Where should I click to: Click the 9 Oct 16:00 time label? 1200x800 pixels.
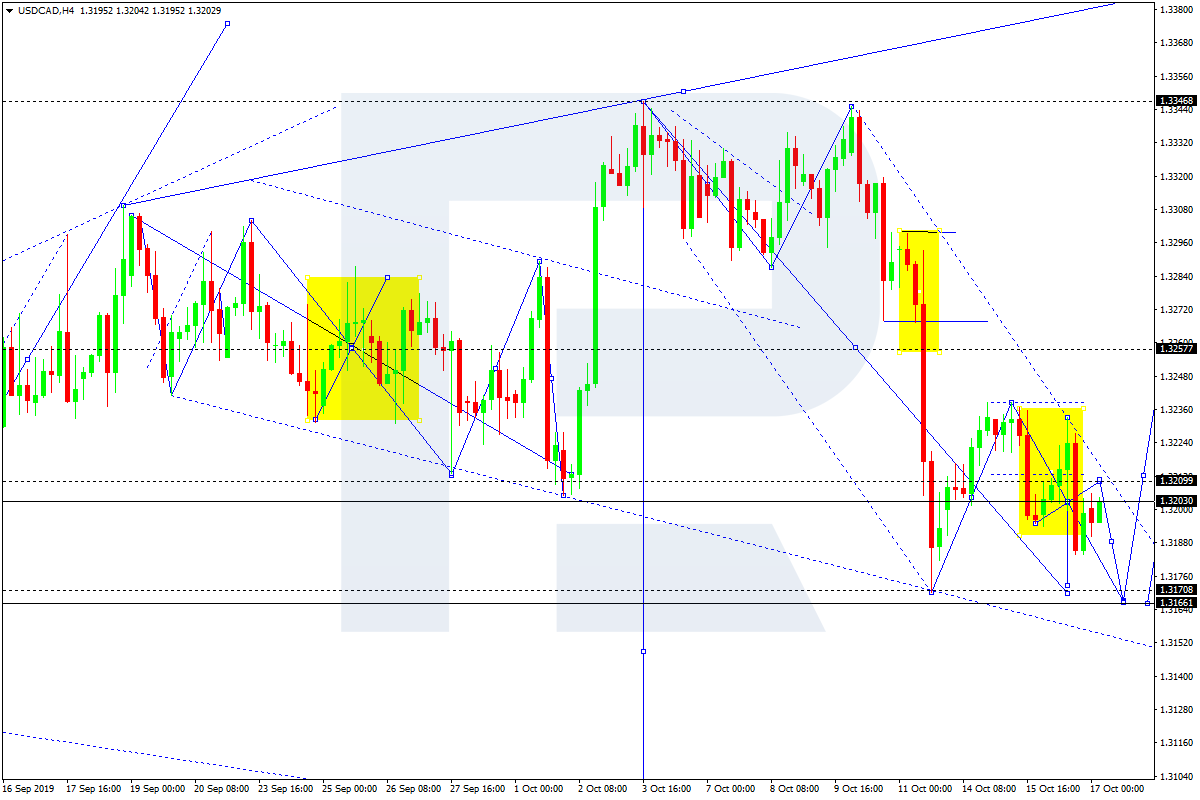coord(861,789)
